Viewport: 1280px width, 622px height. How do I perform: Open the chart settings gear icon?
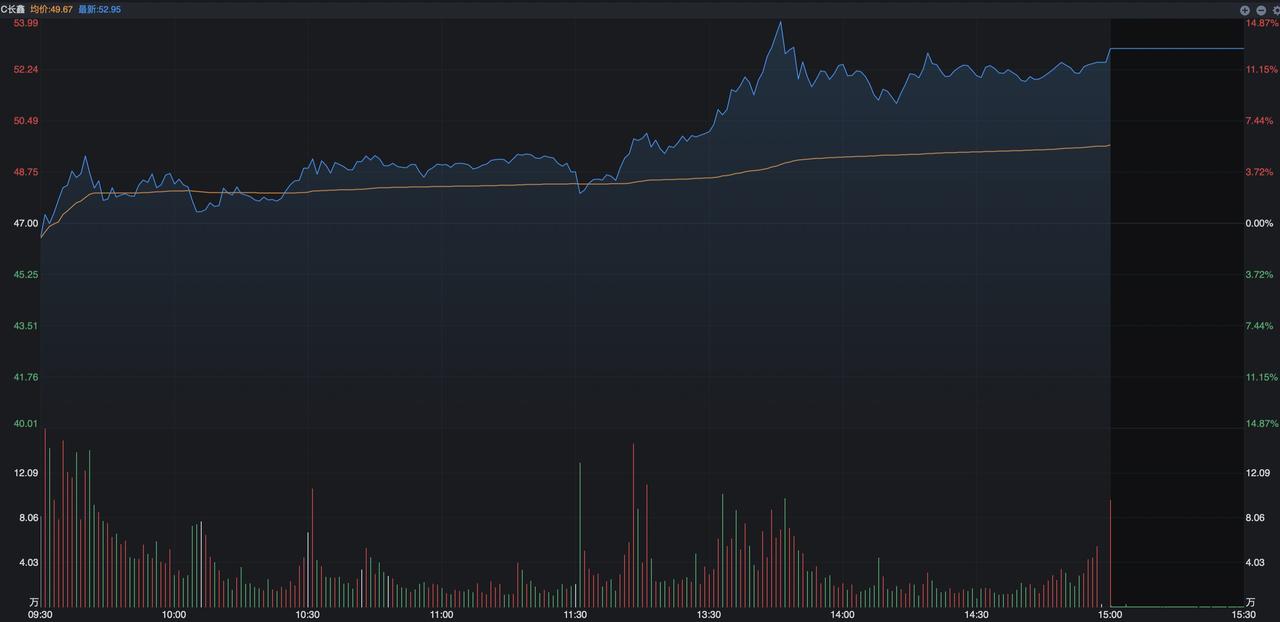click(x=1276, y=9)
